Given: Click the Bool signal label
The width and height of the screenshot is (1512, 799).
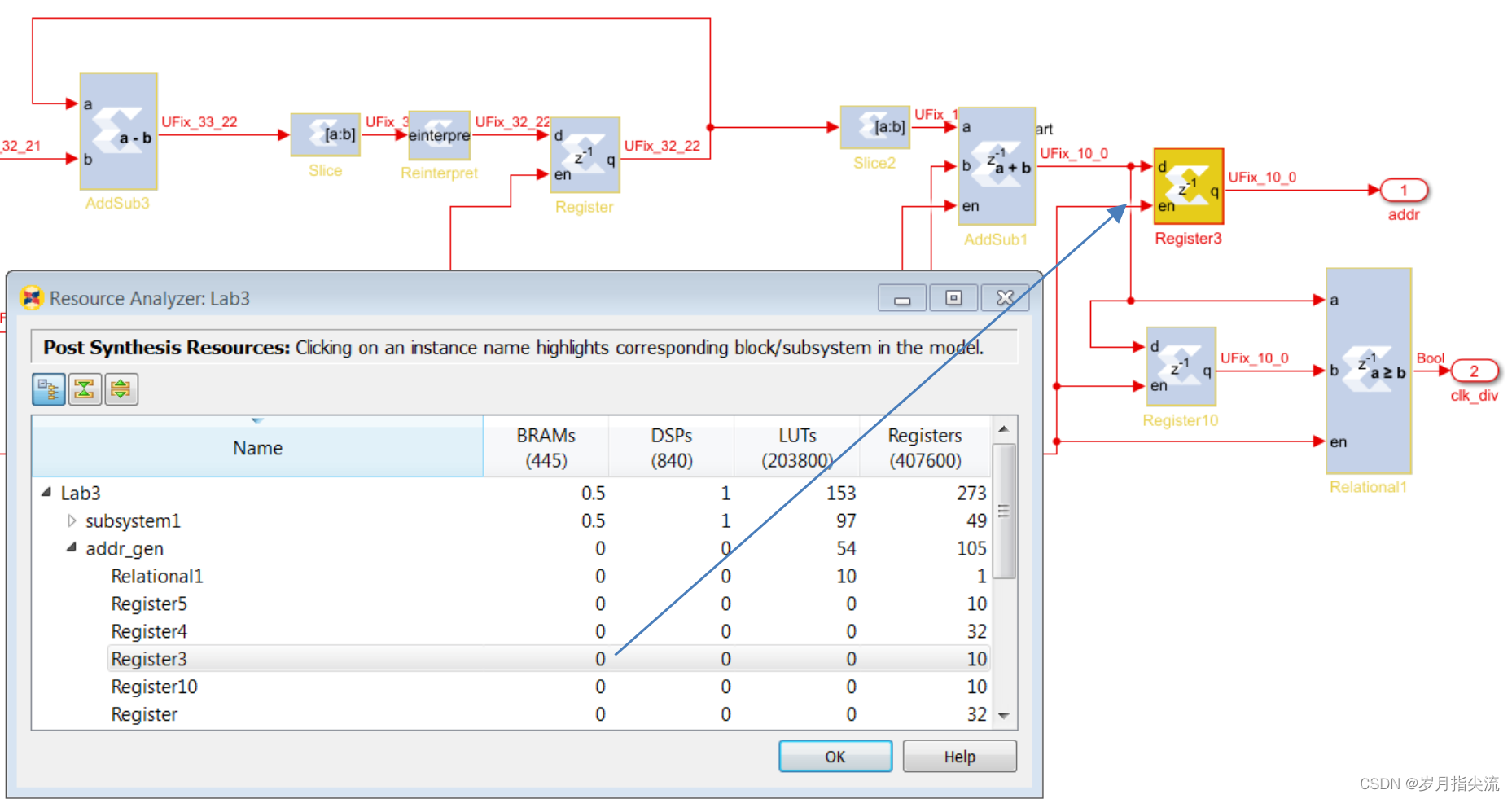Looking at the screenshot, I should [x=1430, y=358].
